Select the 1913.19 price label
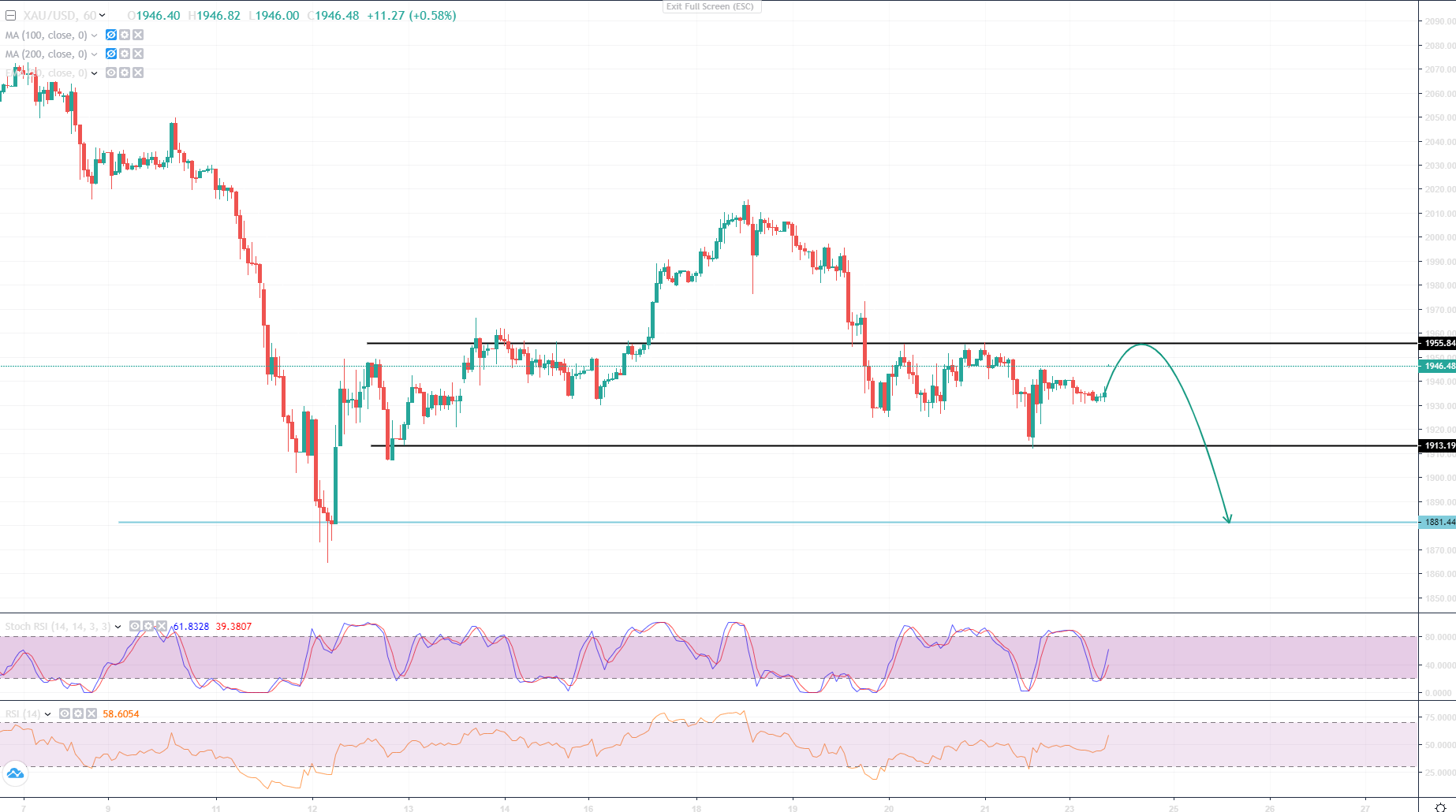The height and width of the screenshot is (812, 1456). tap(1438, 445)
